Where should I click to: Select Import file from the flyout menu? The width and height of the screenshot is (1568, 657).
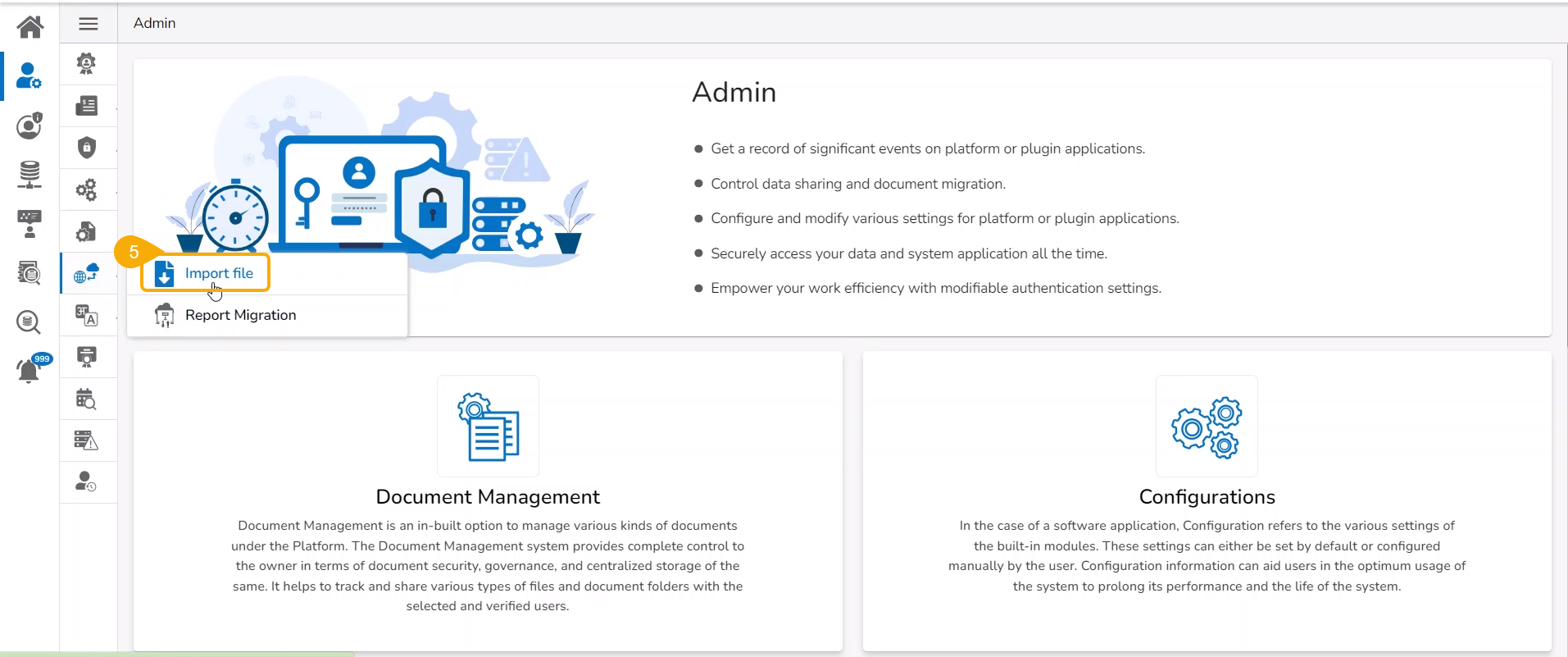pyautogui.click(x=205, y=273)
